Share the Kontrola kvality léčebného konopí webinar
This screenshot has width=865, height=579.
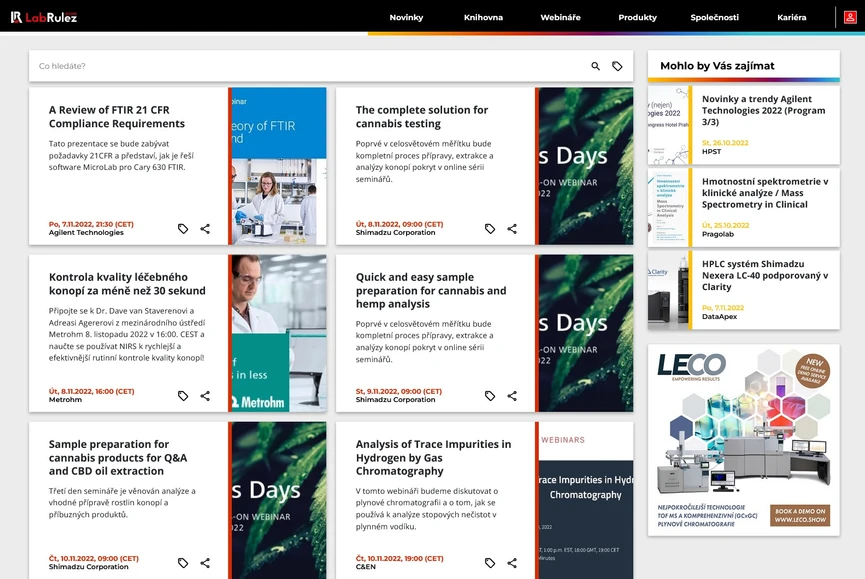[x=205, y=395]
